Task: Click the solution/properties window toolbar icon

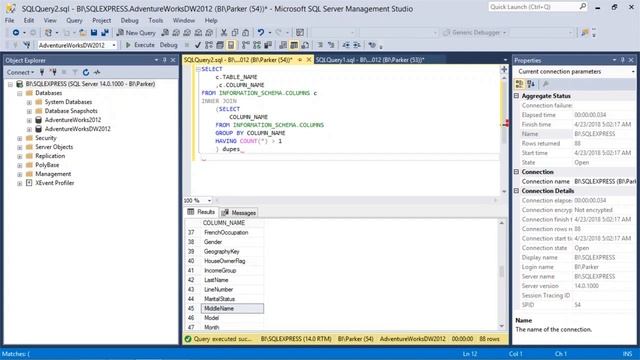Action: (x=300, y=33)
